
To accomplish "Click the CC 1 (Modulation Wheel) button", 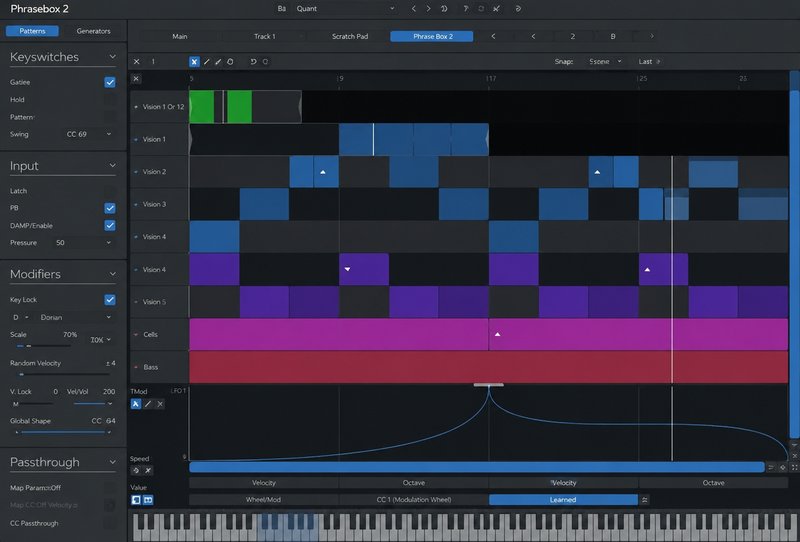I will (414, 500).
